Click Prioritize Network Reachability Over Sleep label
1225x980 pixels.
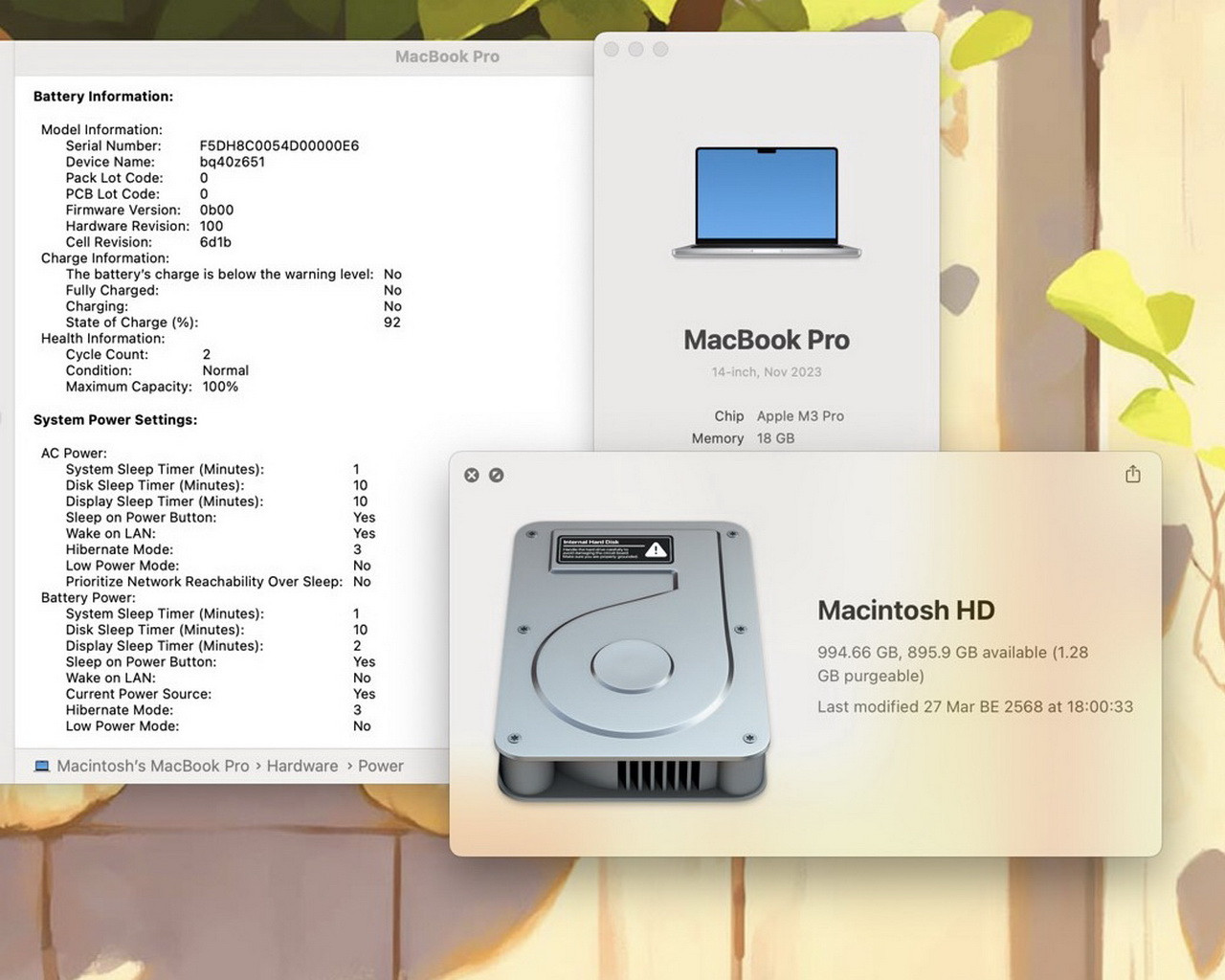[204, 581]
